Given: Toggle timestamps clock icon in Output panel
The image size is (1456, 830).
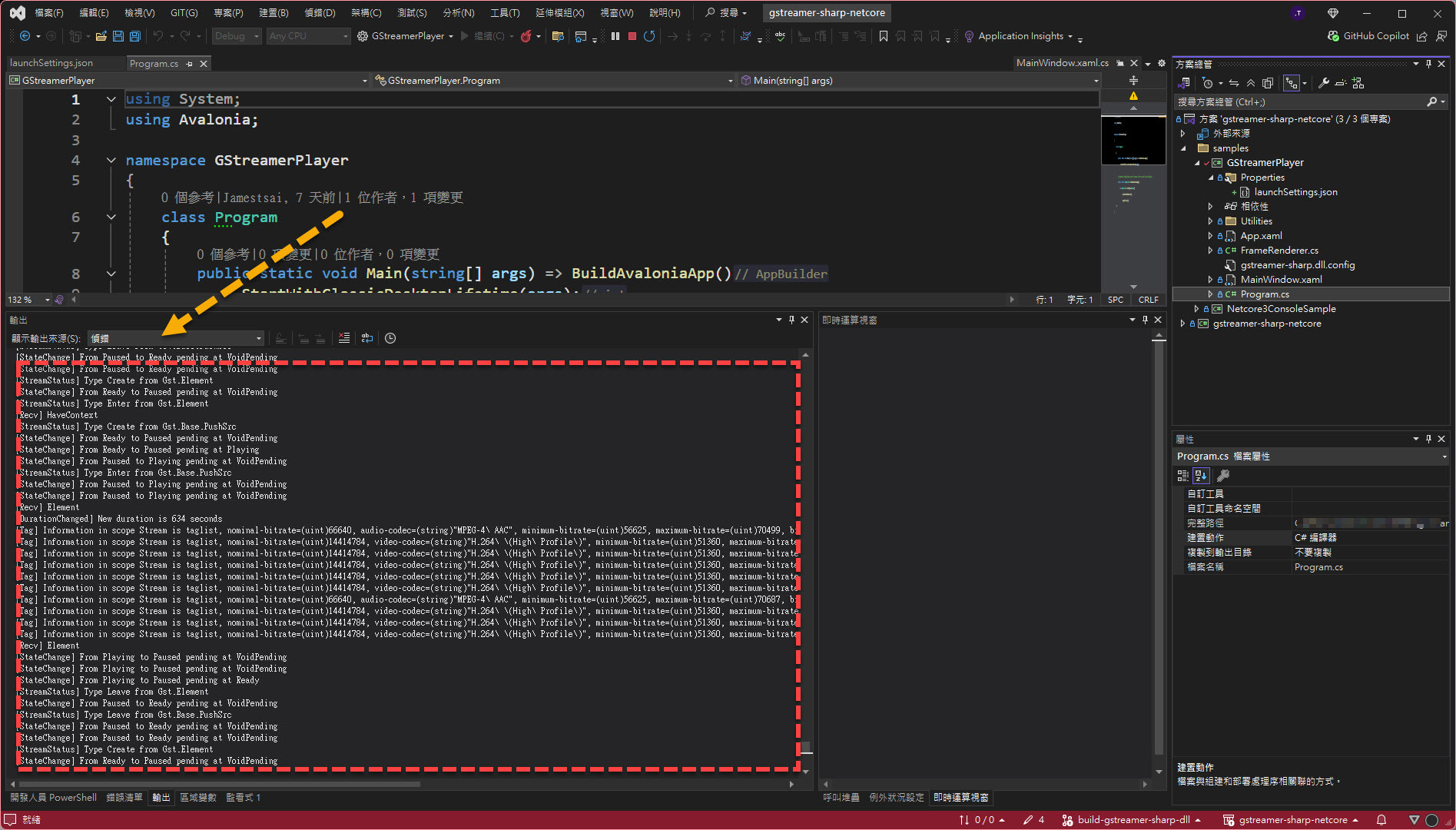Looking at the screenshot, I should (390, 338).
